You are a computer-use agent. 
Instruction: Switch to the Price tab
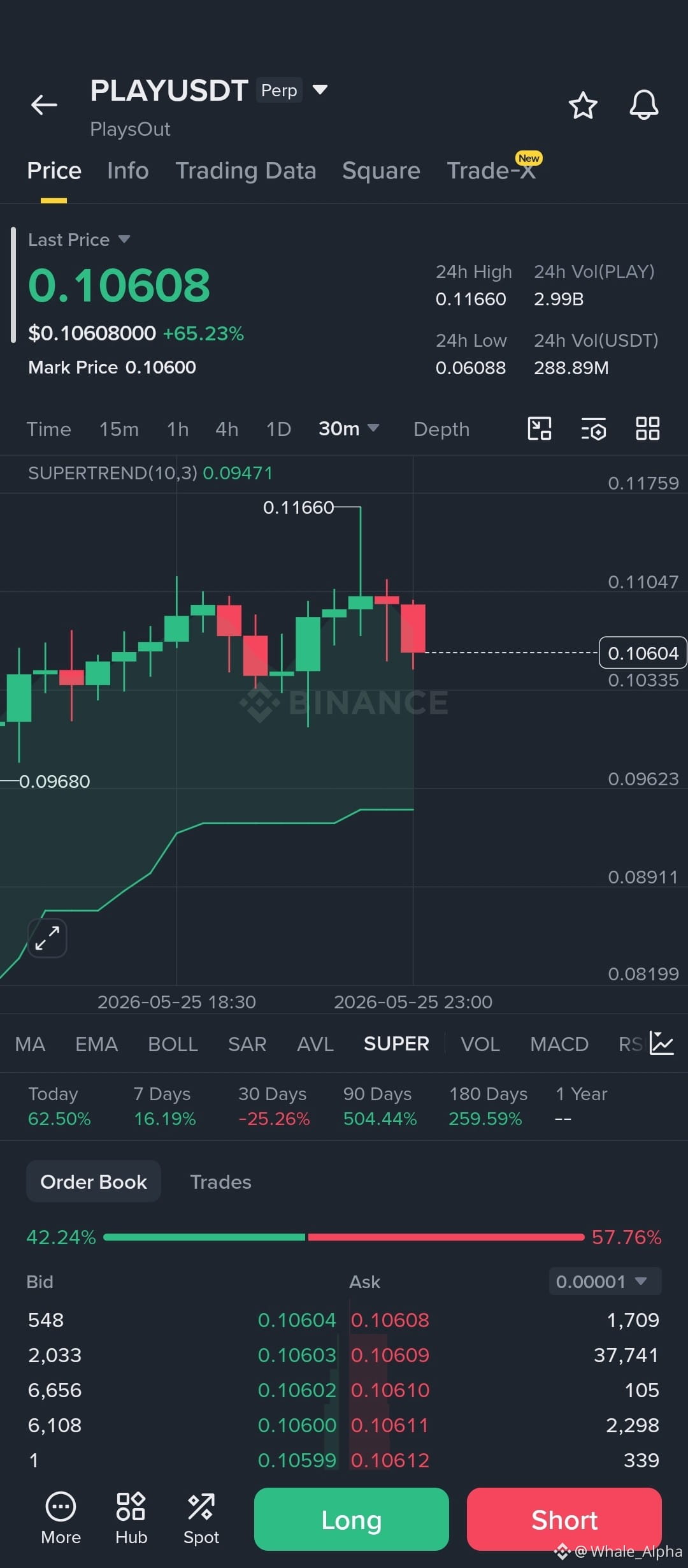(54, 171)
